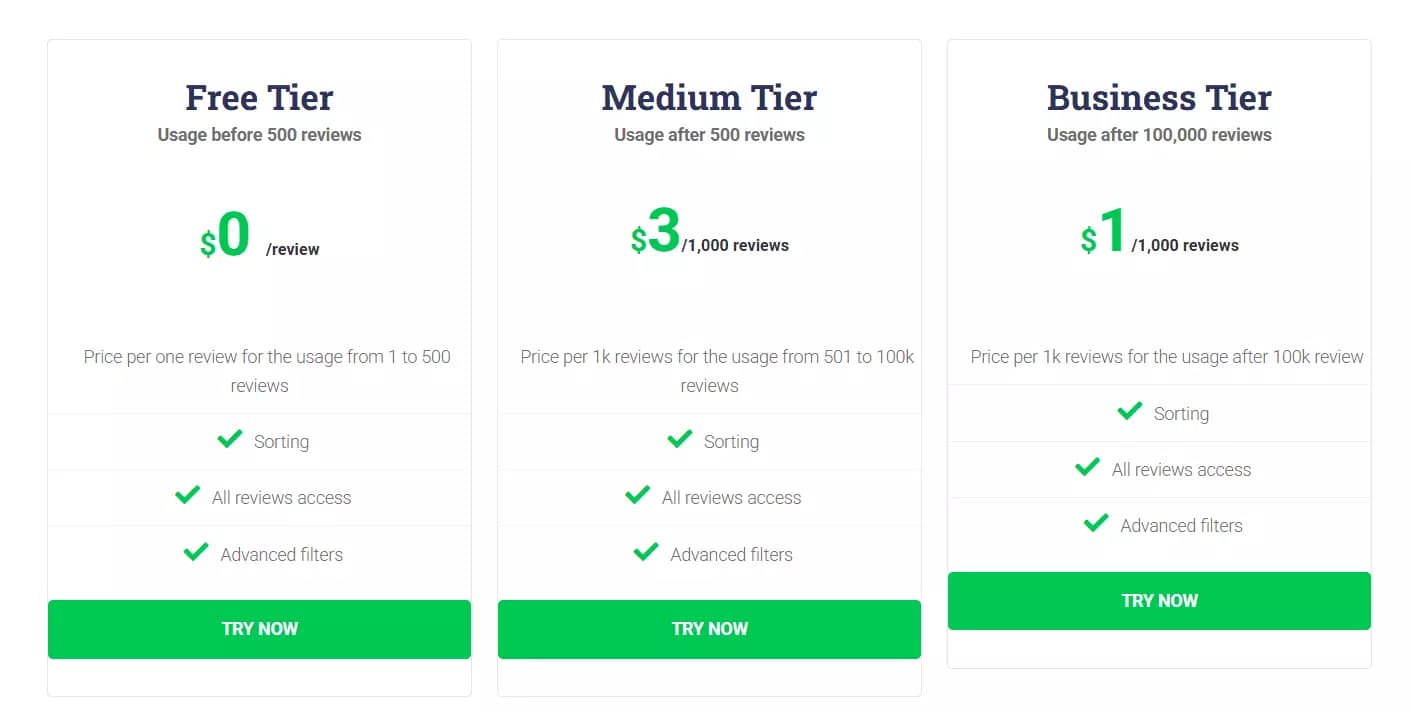Click TRY NOW in the Business Tier card
1412x713 pixels.
pos(1159,600)
